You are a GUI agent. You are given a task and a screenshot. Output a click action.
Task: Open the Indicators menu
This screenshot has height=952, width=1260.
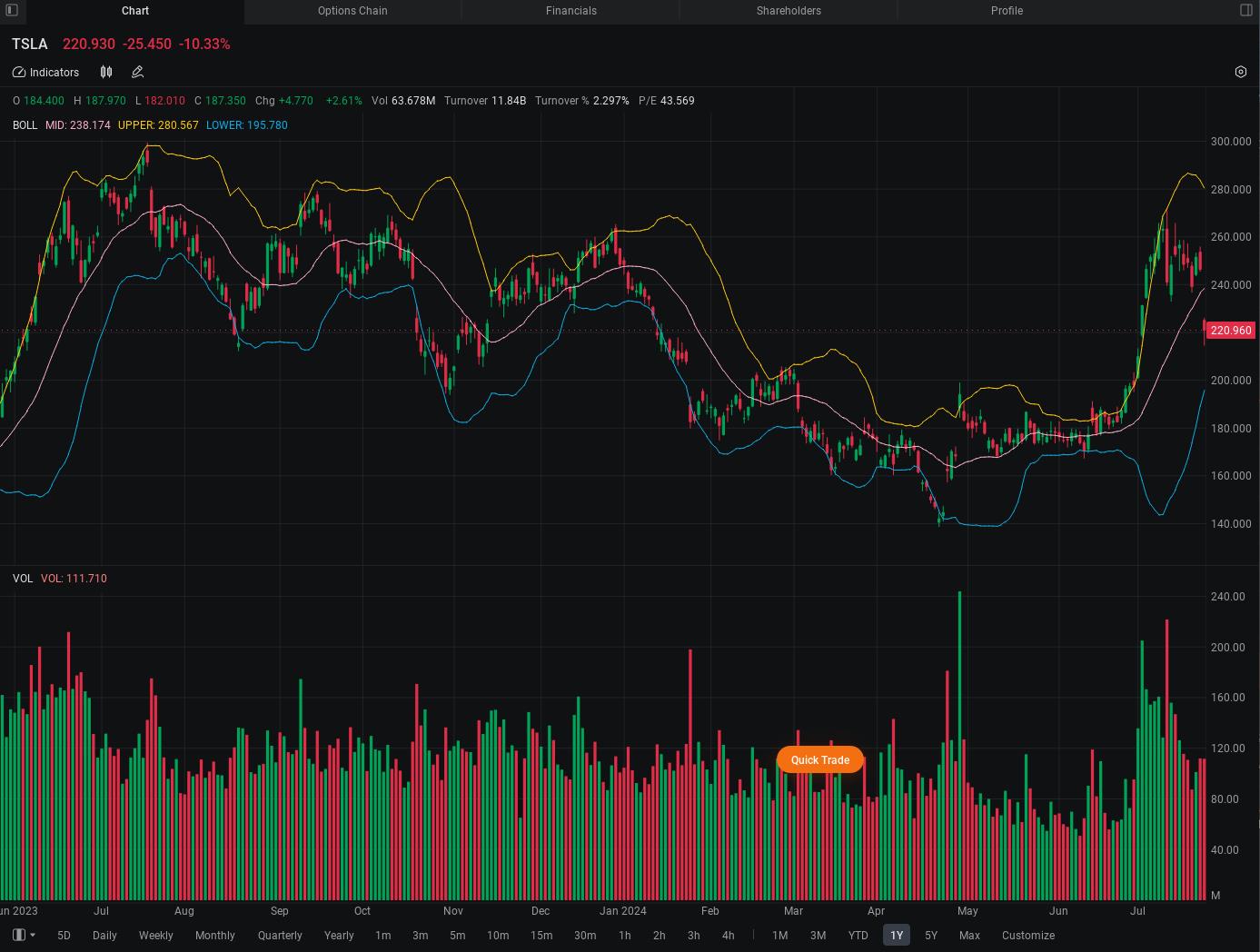[46, 72]
